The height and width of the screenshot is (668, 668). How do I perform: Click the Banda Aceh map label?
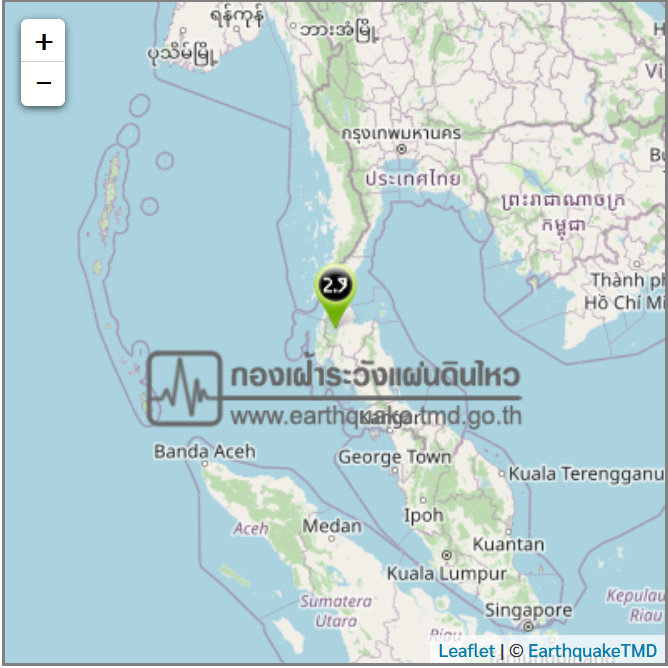tap(204, 451)
